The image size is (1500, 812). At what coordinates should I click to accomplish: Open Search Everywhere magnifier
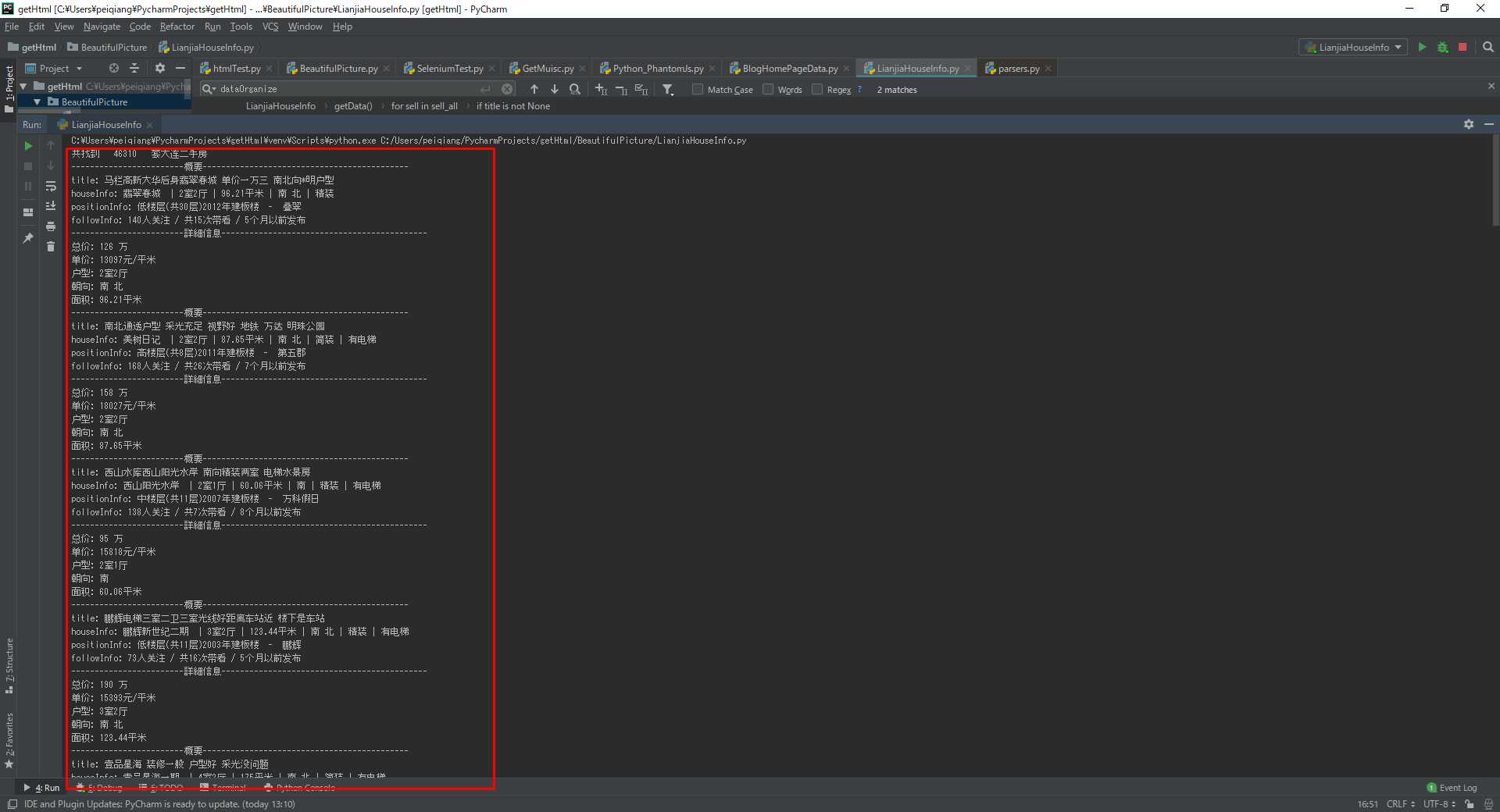[1488, 48]
